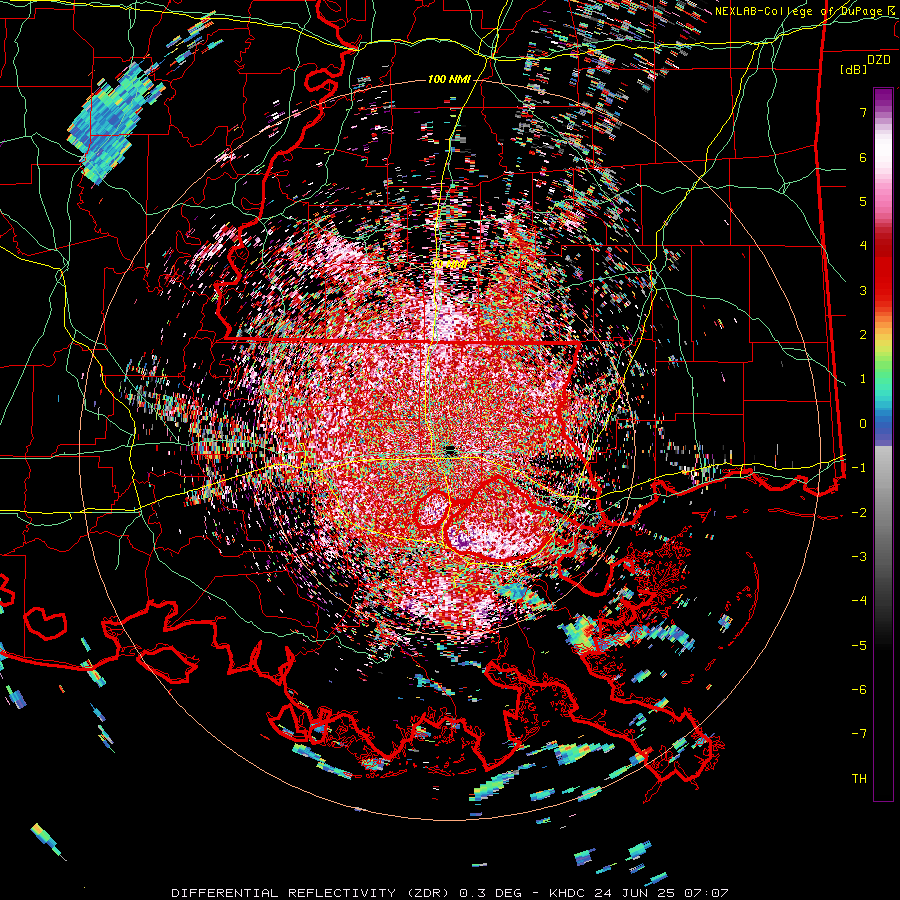Image resolution: width=900 pixels, height=900 pixels.
Task: Click the 7 dB tick label on scale
Action: [x=863, y=112]
